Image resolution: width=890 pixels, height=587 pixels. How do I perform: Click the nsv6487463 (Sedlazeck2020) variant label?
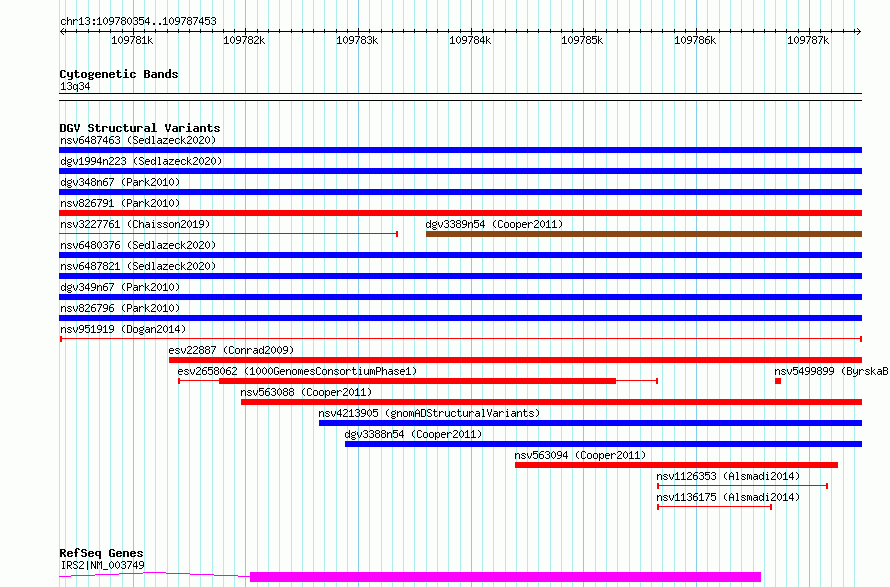(138, 140)
